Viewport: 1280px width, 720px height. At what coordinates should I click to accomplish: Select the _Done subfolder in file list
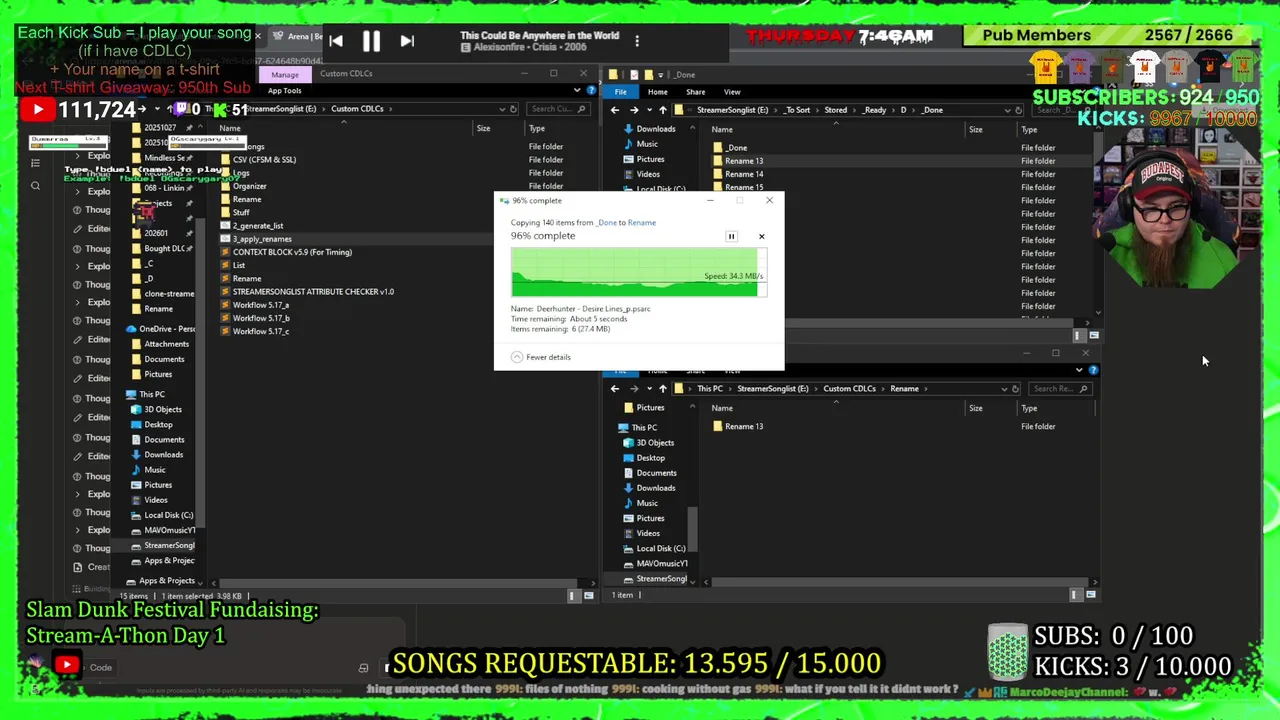735,148
